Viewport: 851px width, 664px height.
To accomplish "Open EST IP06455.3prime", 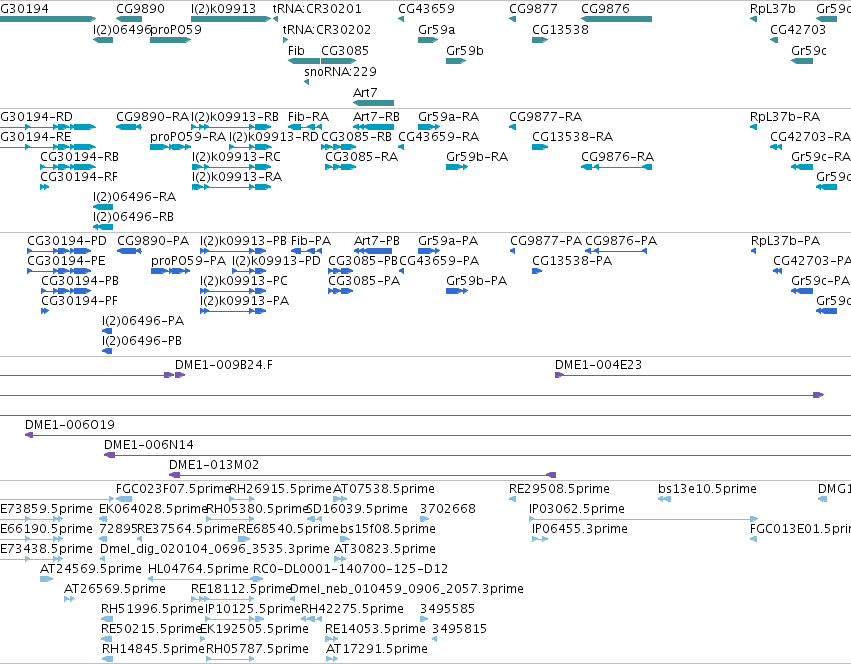I will click(x=580, y=529).
